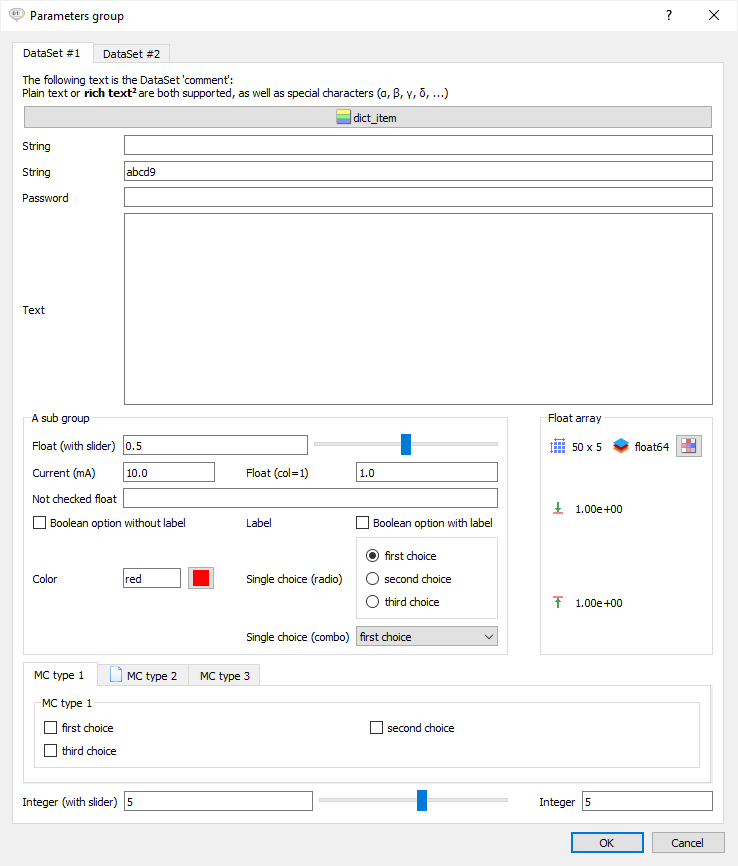Click the float64 data type icon

click(621, 446)
